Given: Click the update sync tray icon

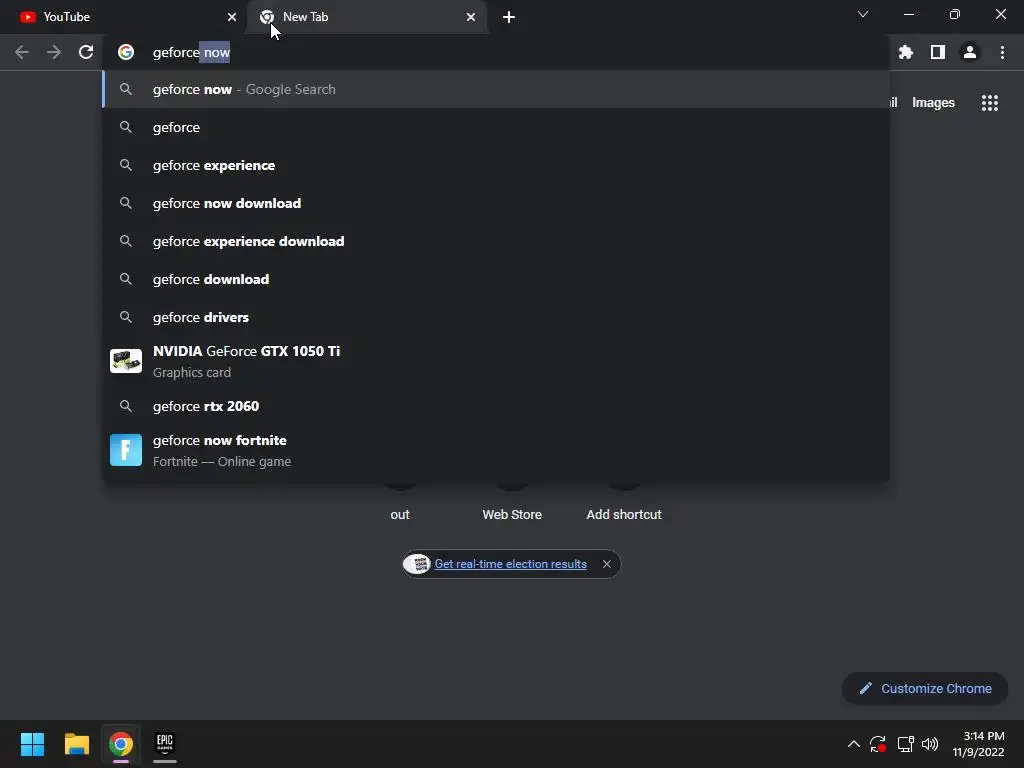Looking at the screenshot, I should 878,744.
